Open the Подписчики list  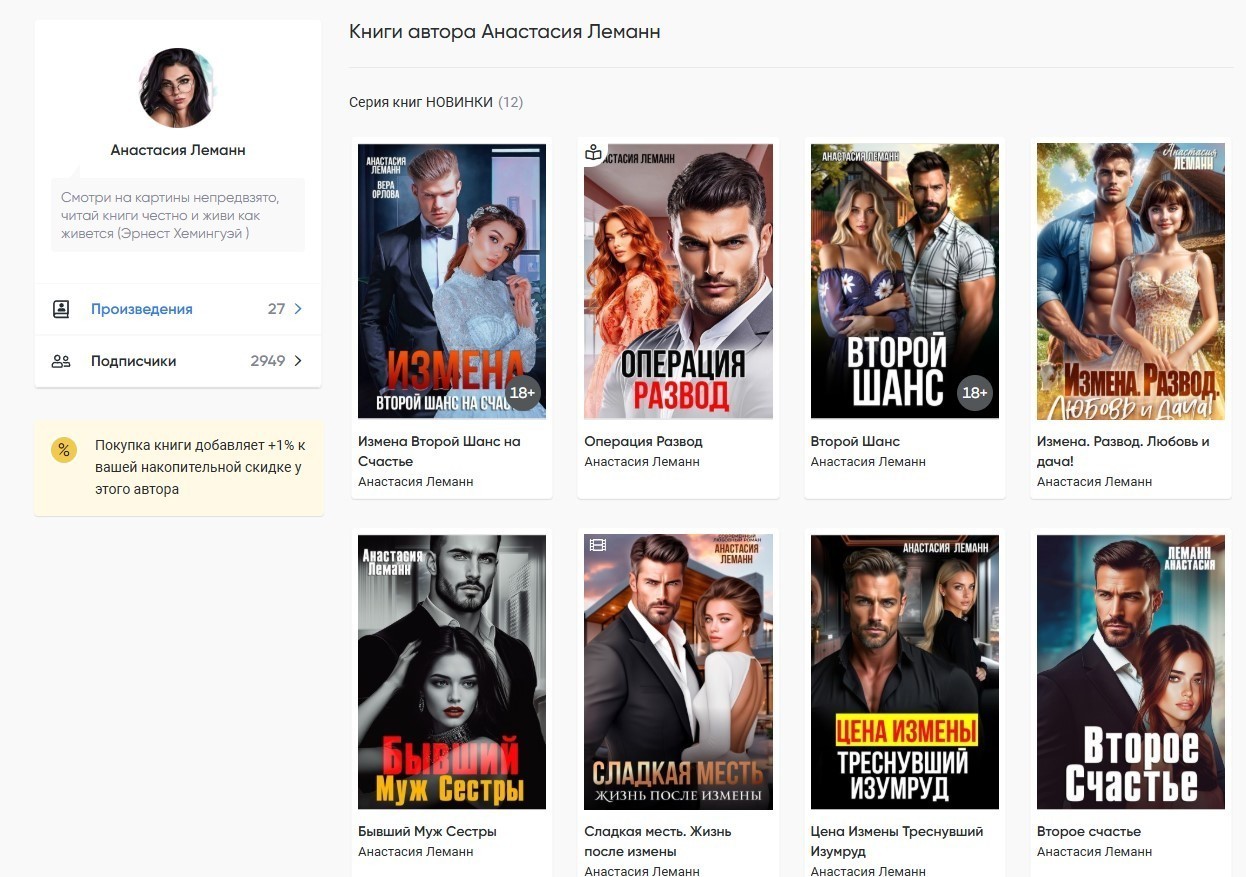133,361
